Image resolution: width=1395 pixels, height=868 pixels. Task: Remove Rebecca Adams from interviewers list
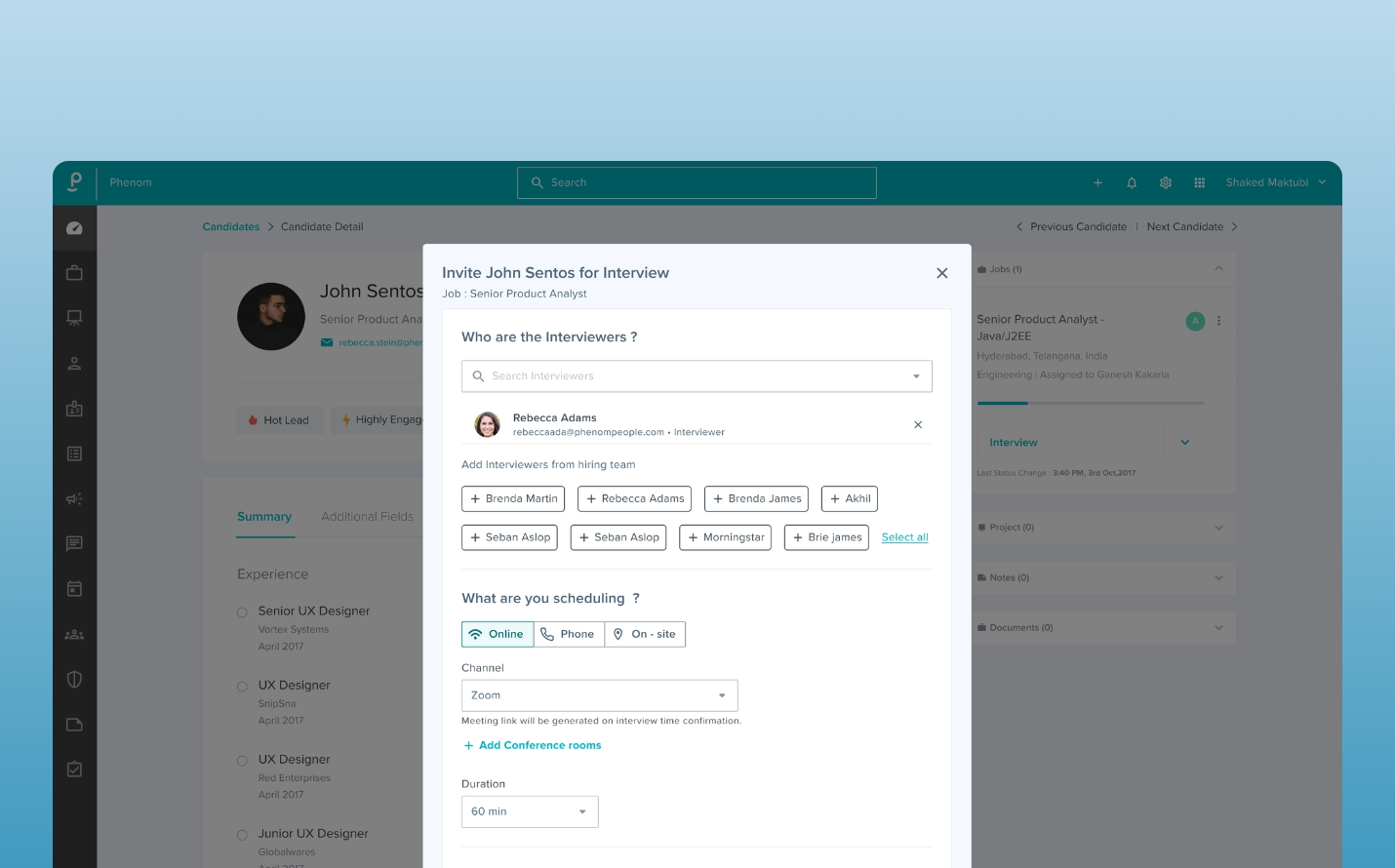pyautogui.click(x=918, y=424)
